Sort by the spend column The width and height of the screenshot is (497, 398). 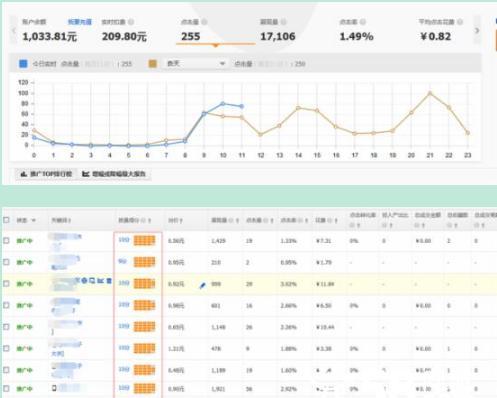(x=336, y=220)
